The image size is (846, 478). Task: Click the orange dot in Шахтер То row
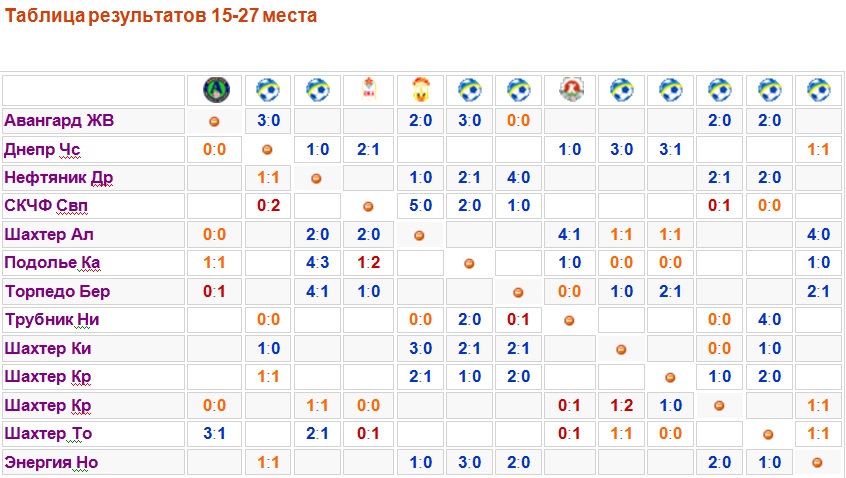tap(768, 435)
